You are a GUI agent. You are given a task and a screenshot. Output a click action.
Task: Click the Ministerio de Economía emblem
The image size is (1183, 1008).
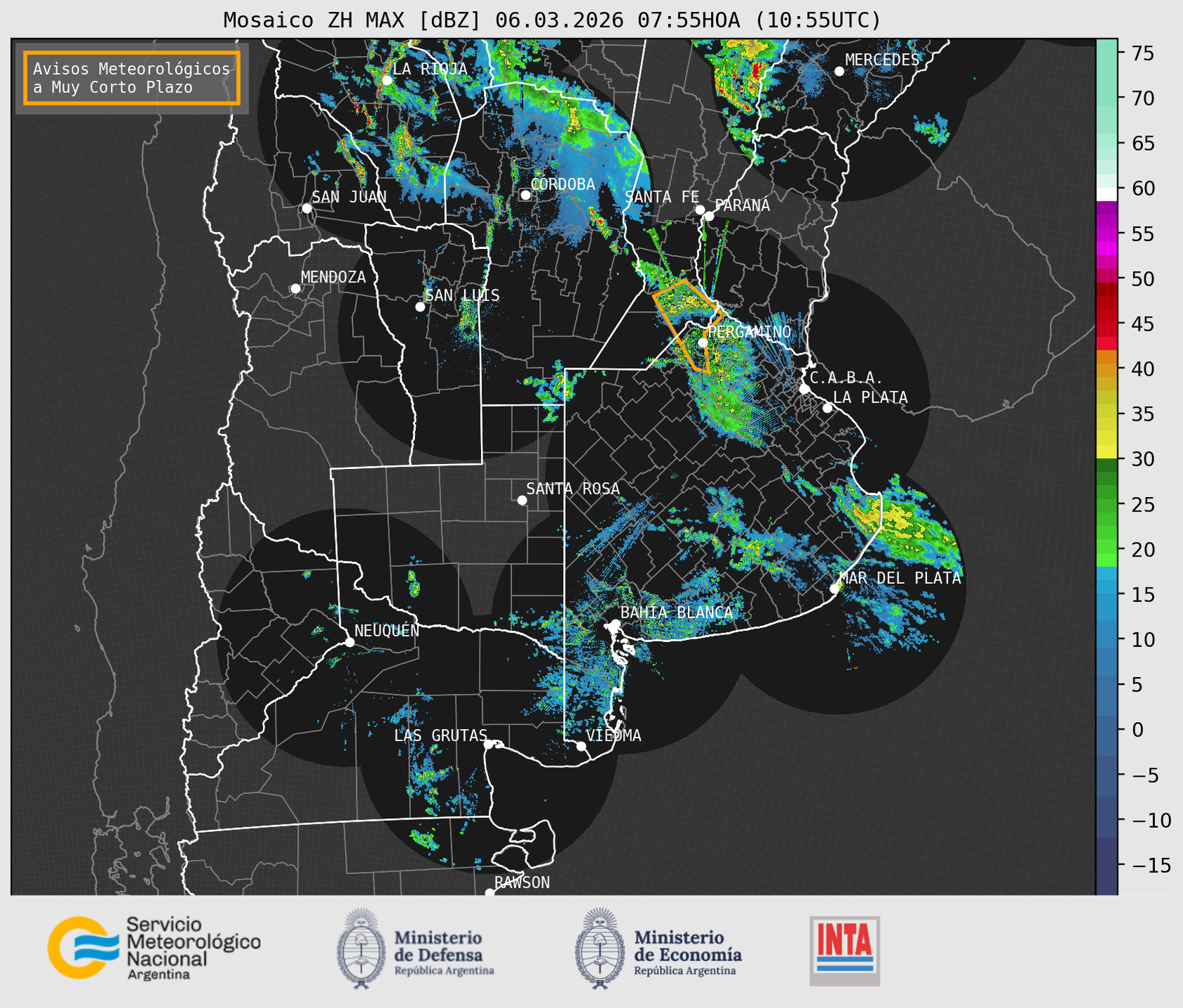click(600, 948)
